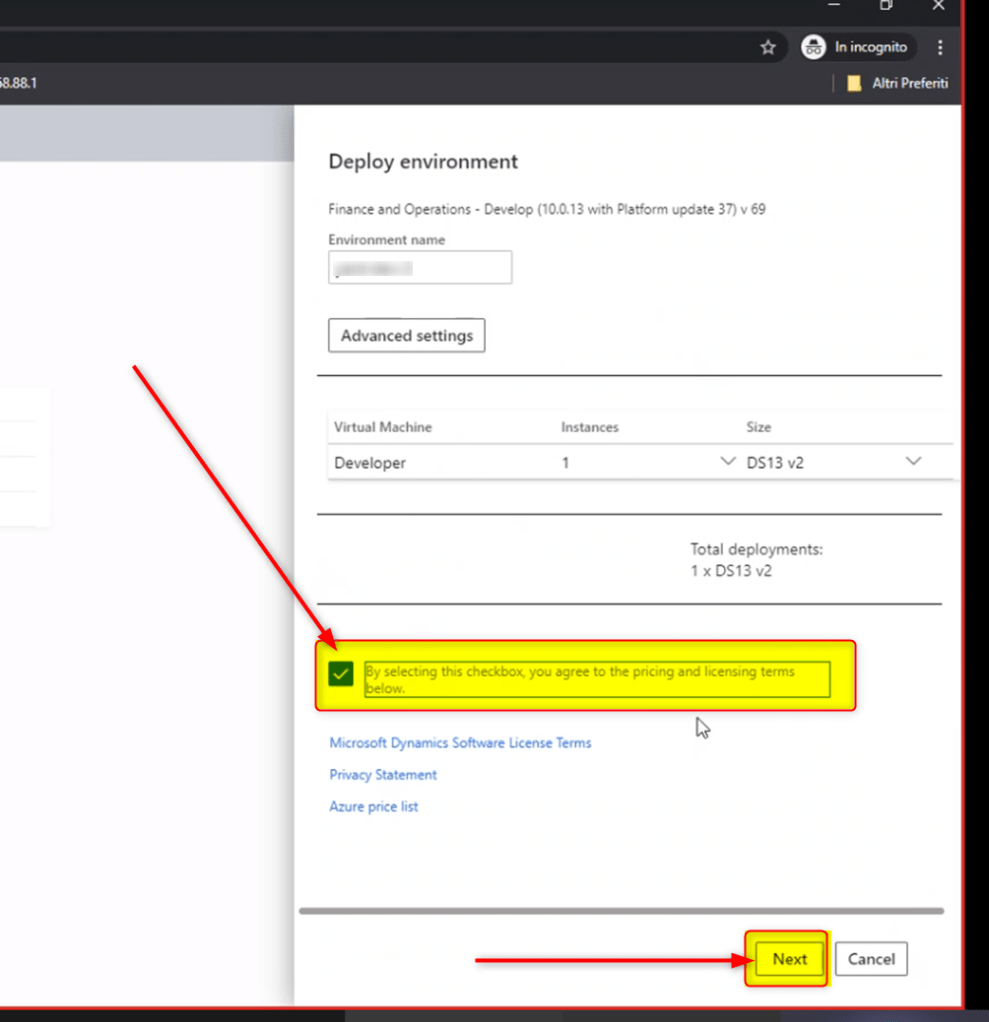
Task: Open the Altri Preferiti bookmarks folder
Action: pyautogui.click(x=897, y=83)
